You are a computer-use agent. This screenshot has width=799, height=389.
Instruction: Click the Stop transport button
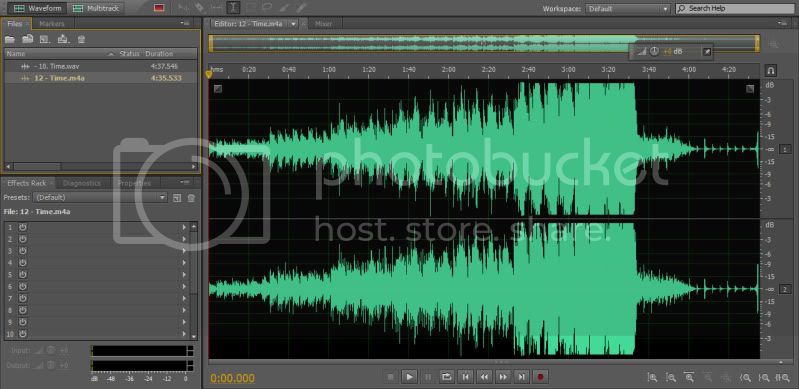[390, 377]
